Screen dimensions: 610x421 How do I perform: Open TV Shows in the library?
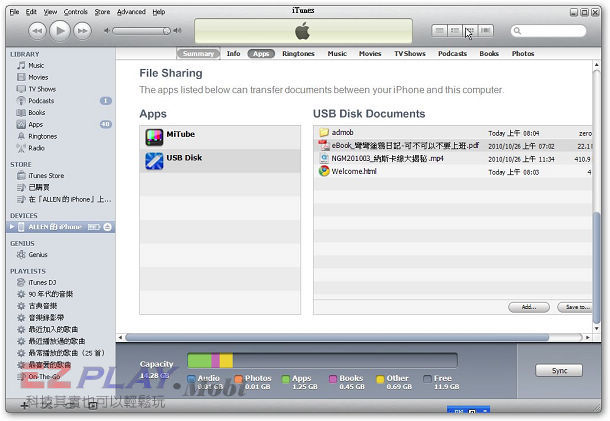pyautogui.click(x=42, y=89)
